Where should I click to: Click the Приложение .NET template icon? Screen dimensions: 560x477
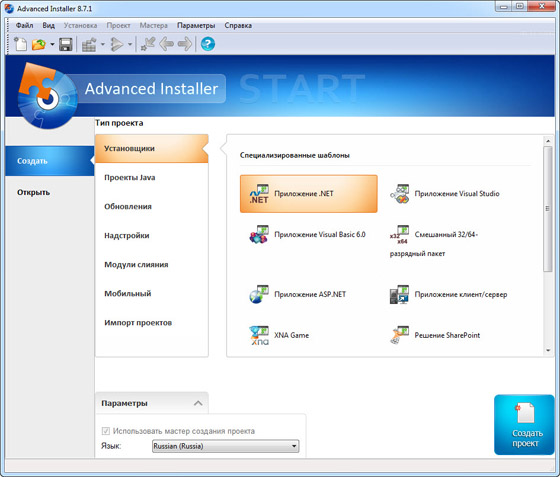click(x=259, y=194)
